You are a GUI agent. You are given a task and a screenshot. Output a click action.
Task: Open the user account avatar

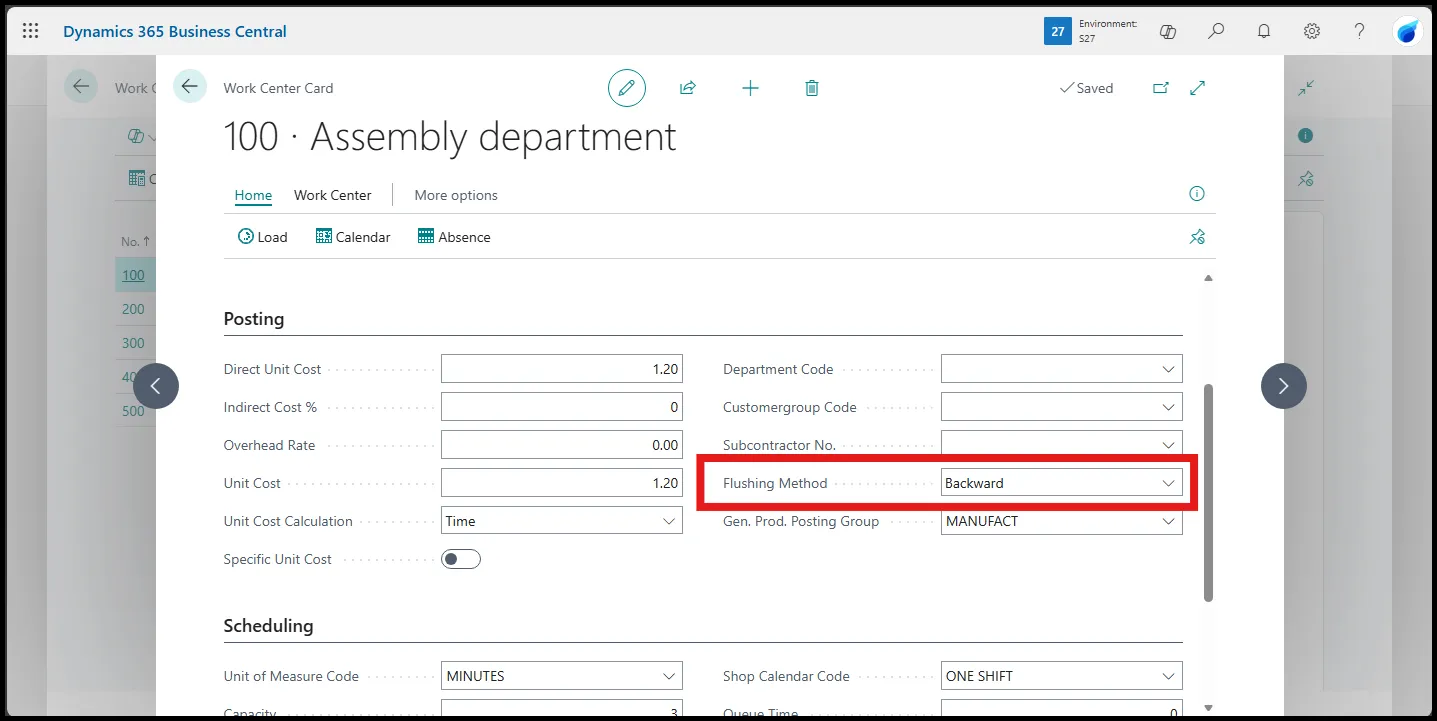point(1408,31)
